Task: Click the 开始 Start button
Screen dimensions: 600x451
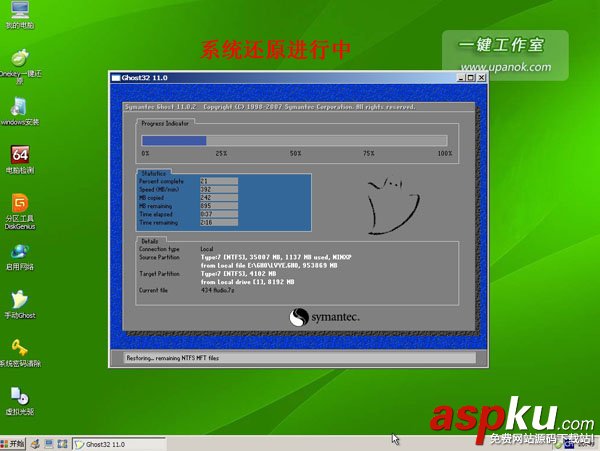Action: tap(14, 443)
